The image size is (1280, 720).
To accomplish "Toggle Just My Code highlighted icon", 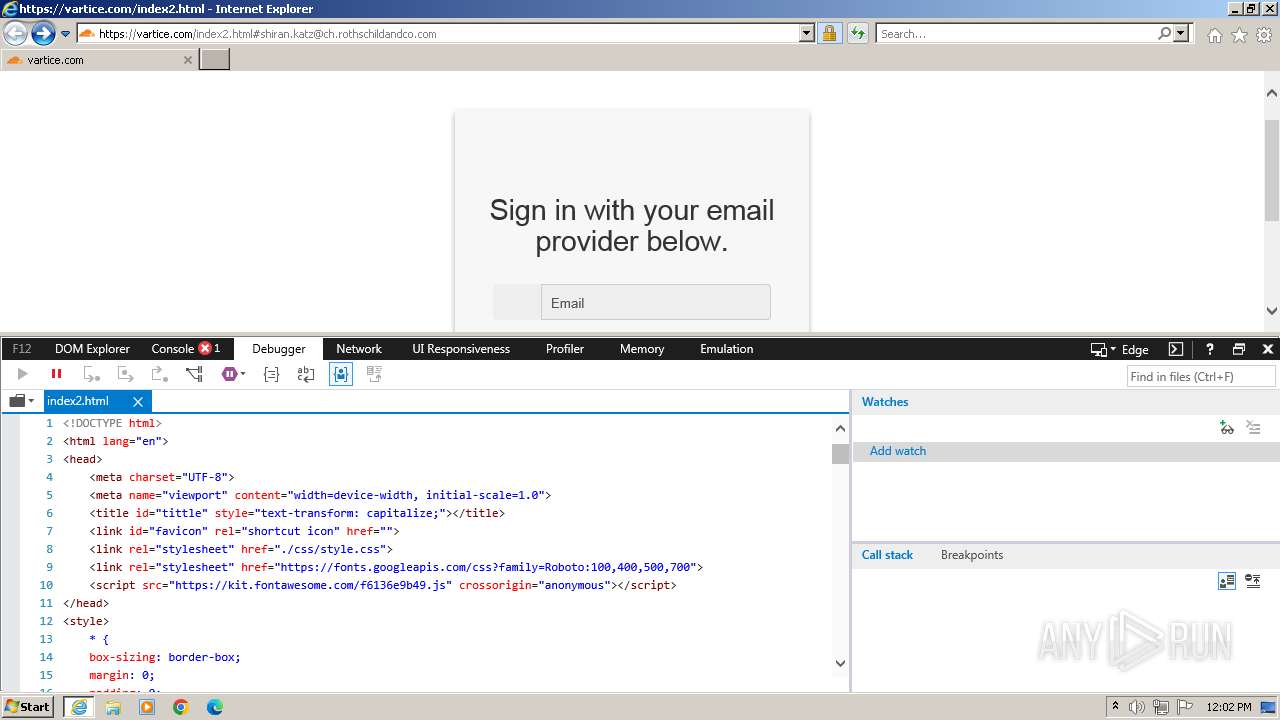I will 341,374.
